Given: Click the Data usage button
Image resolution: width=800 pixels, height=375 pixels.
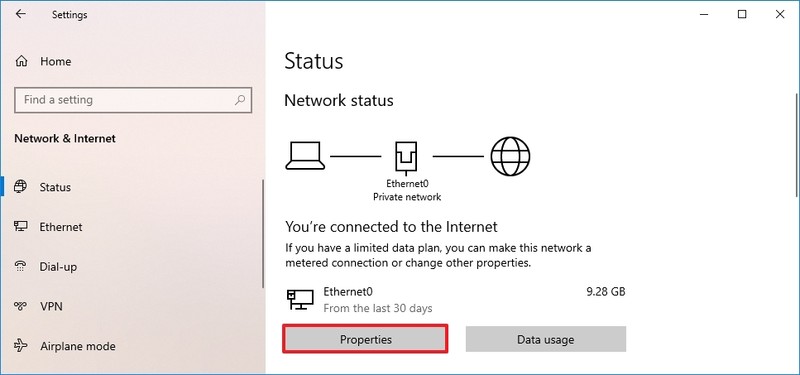Looking at the screenshot, I should tap(545, 339).
